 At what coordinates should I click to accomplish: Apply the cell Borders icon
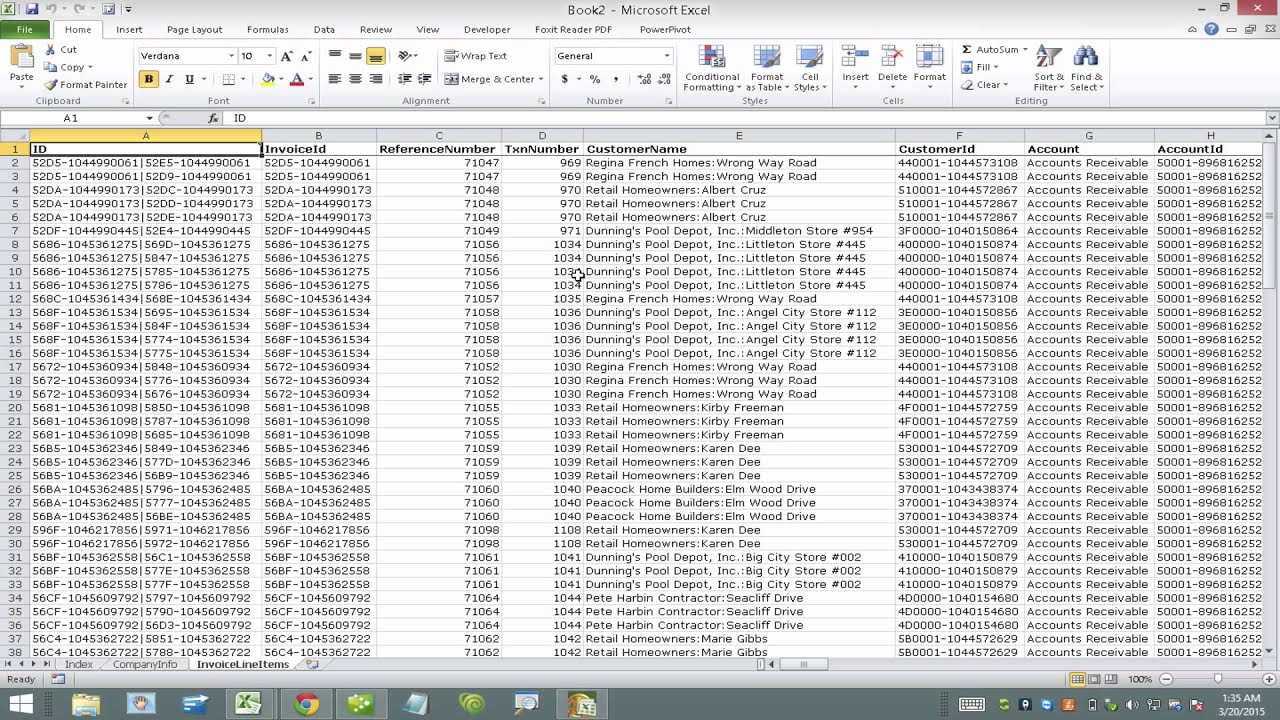pyautogui.click(x=228, y=79)
